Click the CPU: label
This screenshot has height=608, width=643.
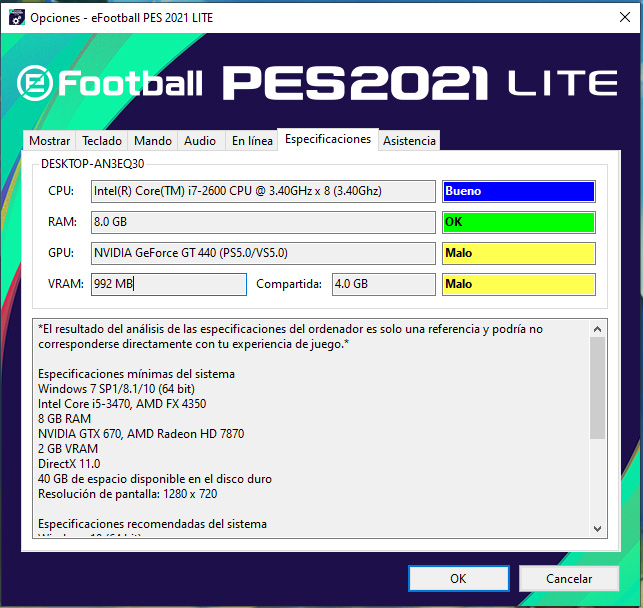click(x=61, y=191)
